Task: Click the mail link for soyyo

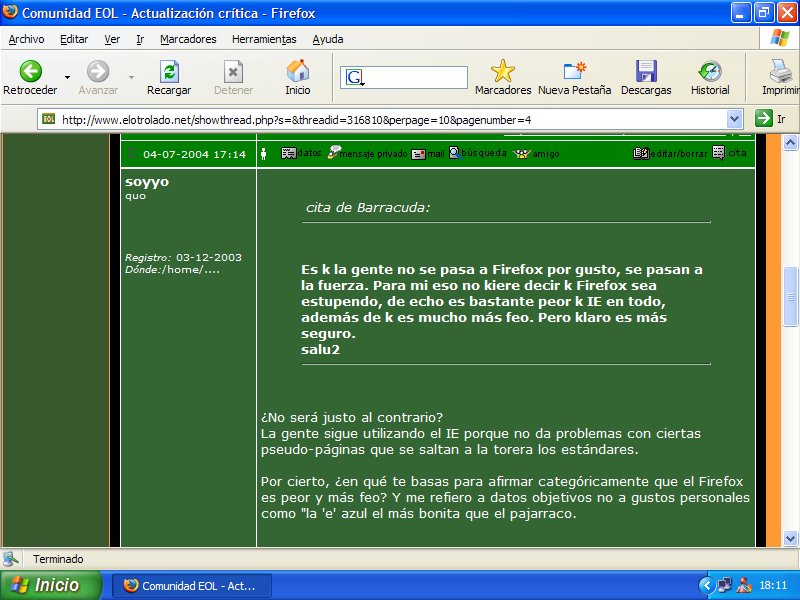Action: pos(428,154)
